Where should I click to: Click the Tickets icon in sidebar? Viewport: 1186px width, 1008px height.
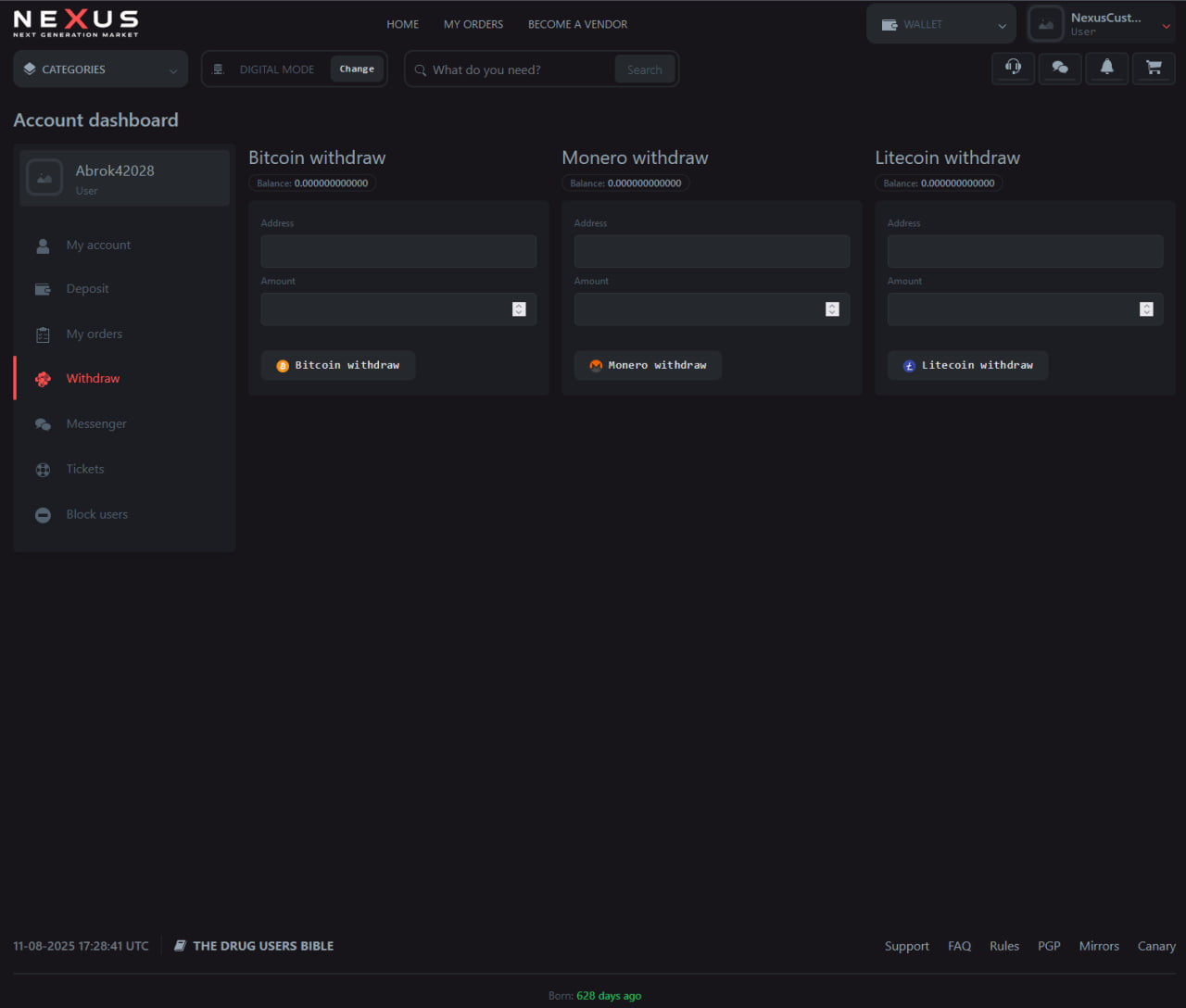click(x=43, y=470)
